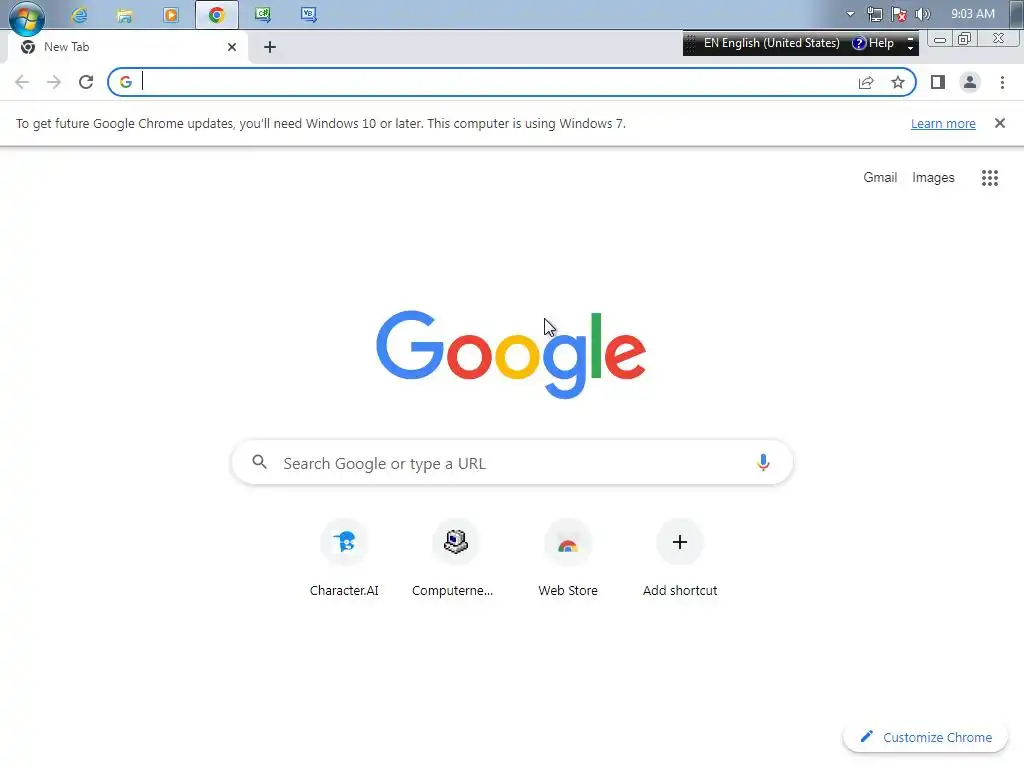The height and width of the screenshot is (768, 1024).
Task: Open a new tab with plus button
Action: click(270, 47)
